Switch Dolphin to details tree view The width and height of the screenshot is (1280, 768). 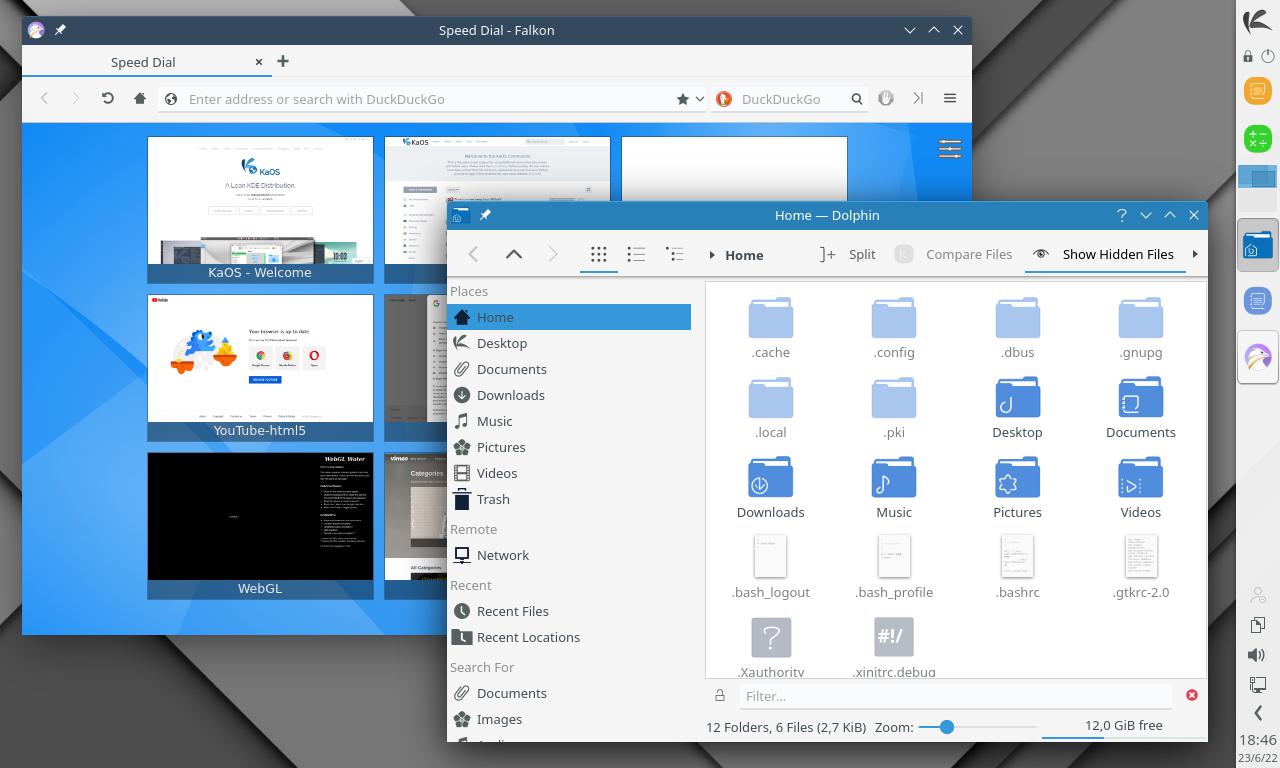[x=675, y=254]
